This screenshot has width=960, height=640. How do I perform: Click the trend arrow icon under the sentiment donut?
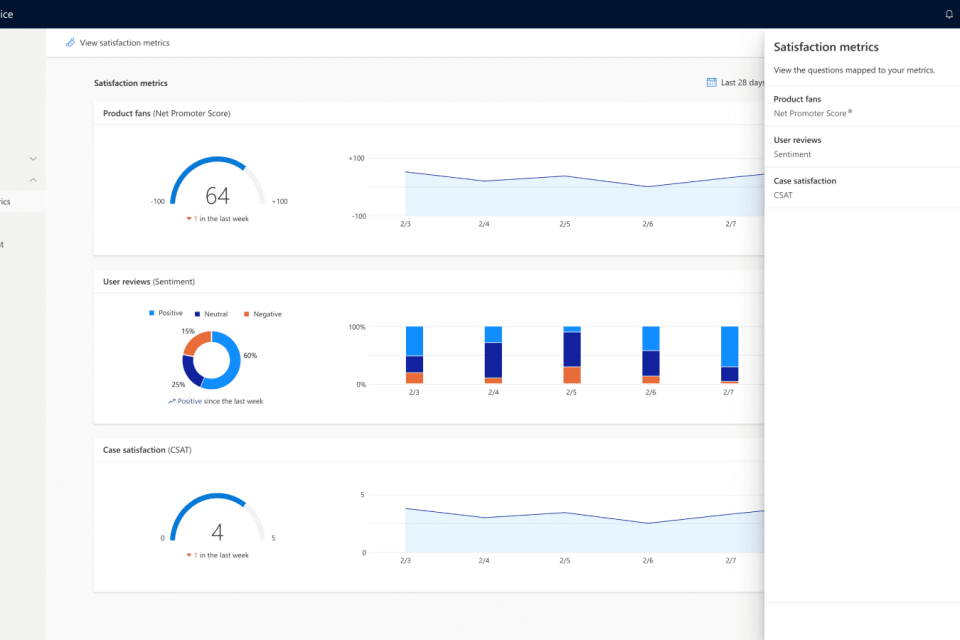172,401
